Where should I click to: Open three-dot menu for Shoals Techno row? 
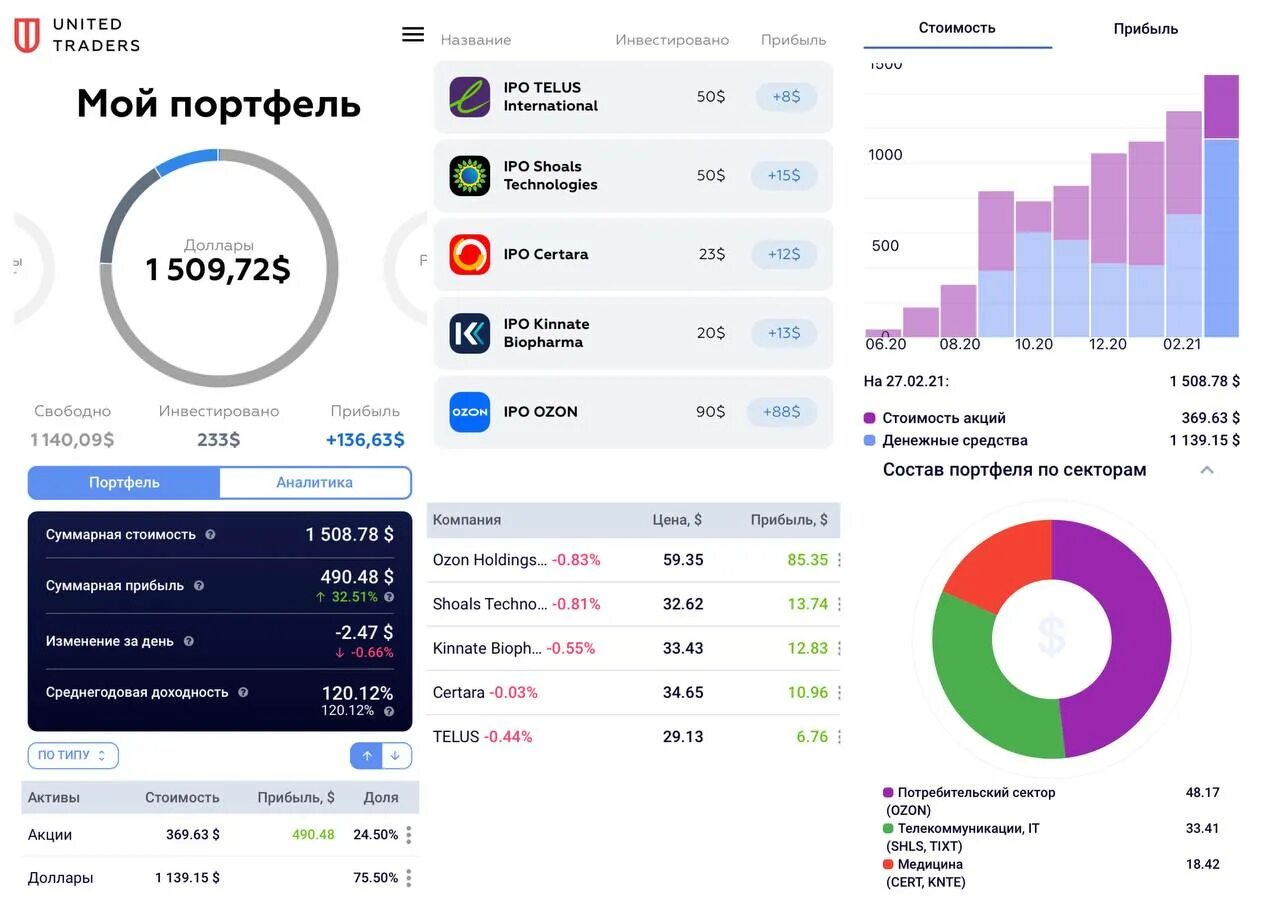point(838,604)
